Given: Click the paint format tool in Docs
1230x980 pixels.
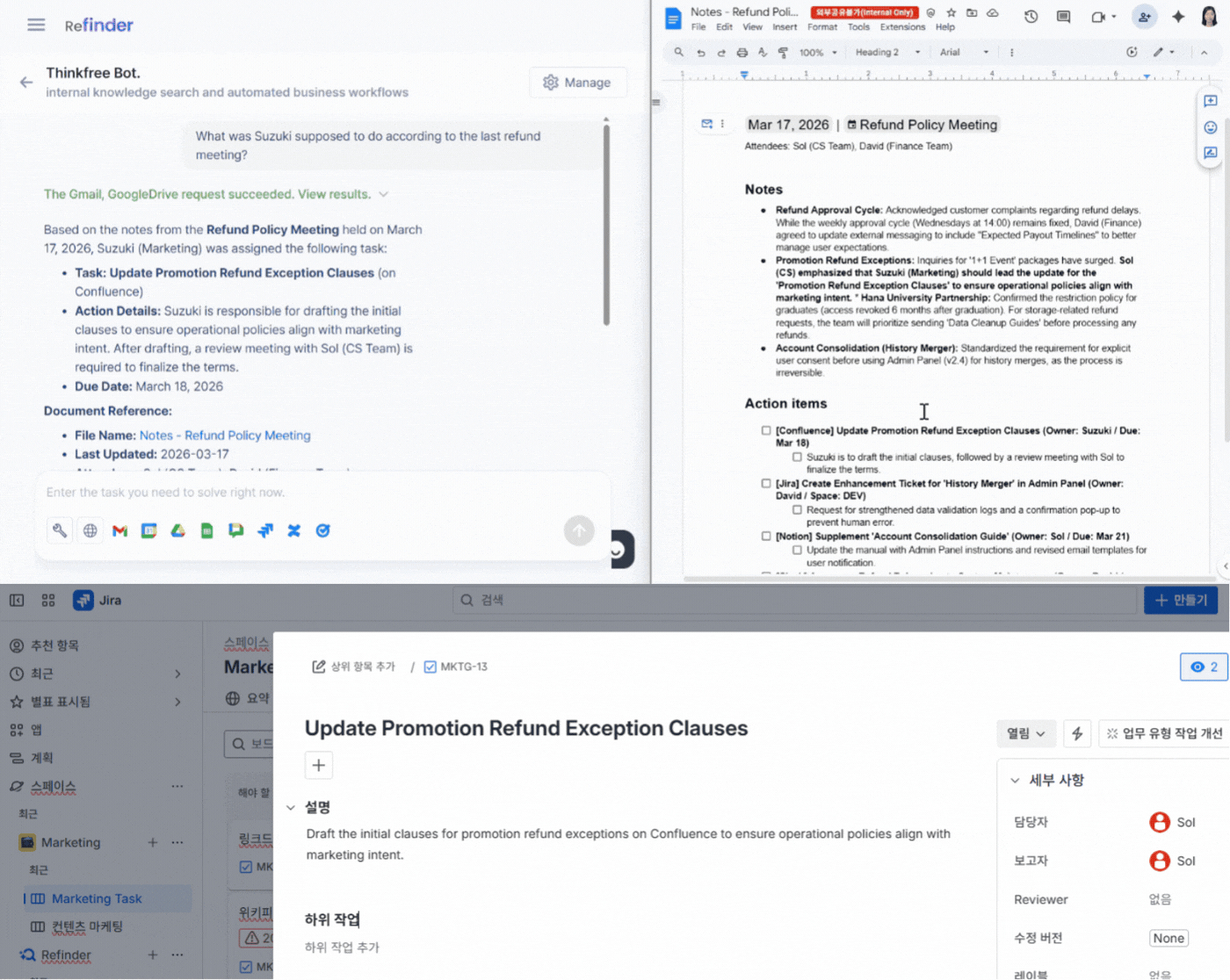Looking at the screenshot, I should 783,52.
